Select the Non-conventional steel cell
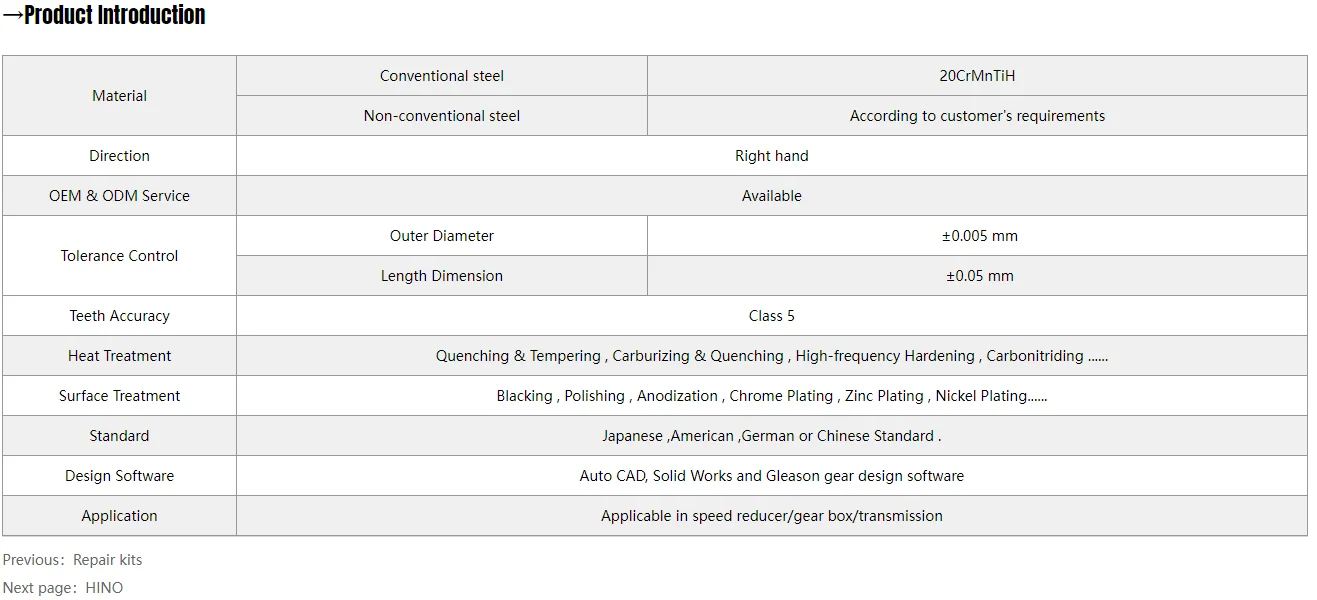This screenshot has width=1317, height=600. tap(441, 116)
